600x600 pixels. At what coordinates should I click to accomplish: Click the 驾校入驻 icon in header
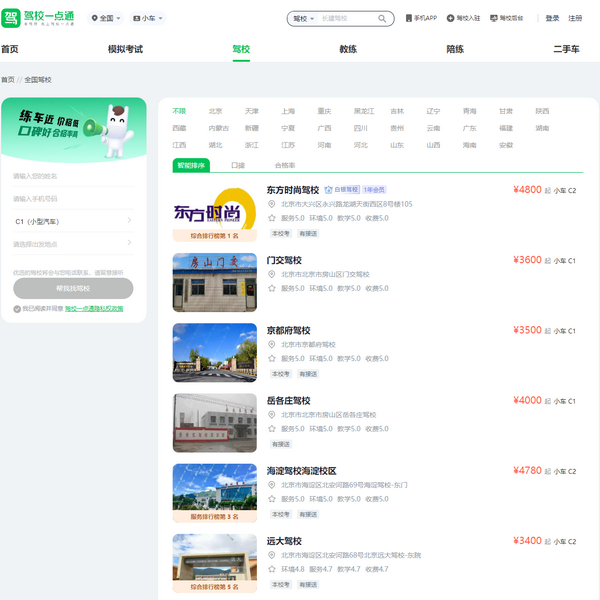click(x=451, y=18)
